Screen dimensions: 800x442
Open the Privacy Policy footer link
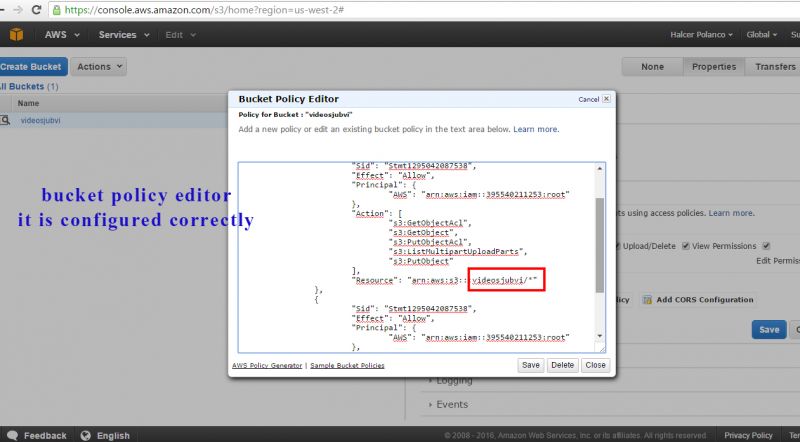[748, 435]
